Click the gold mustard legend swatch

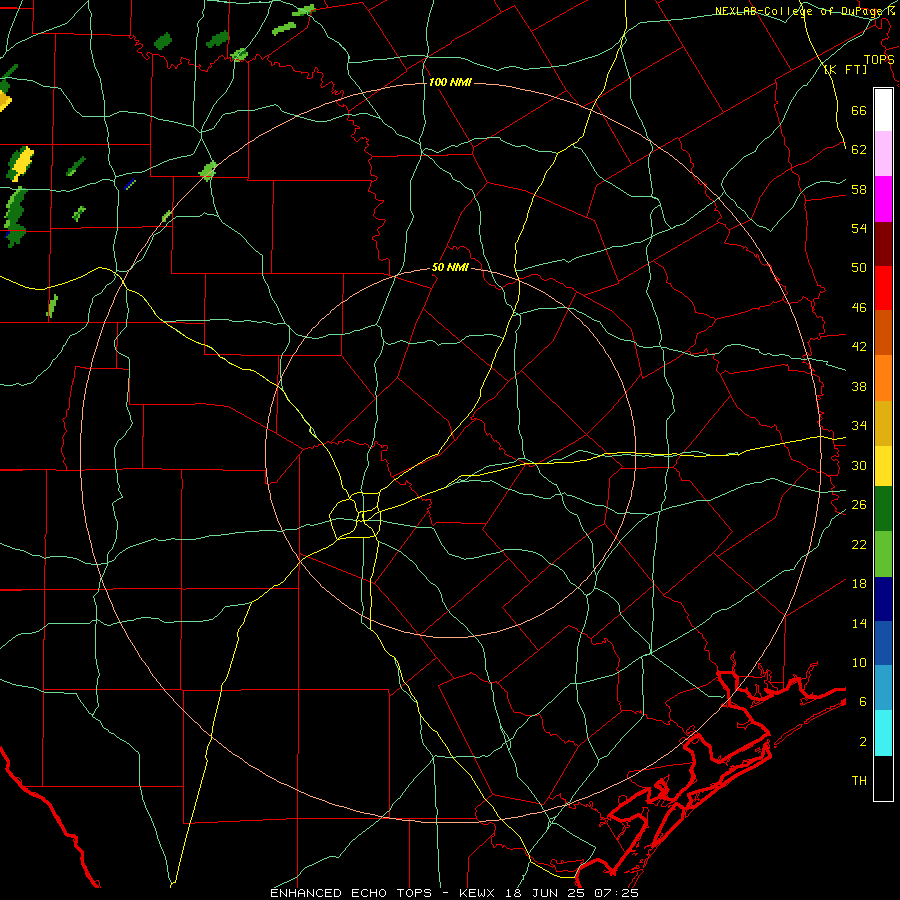(x=883, y=423)
